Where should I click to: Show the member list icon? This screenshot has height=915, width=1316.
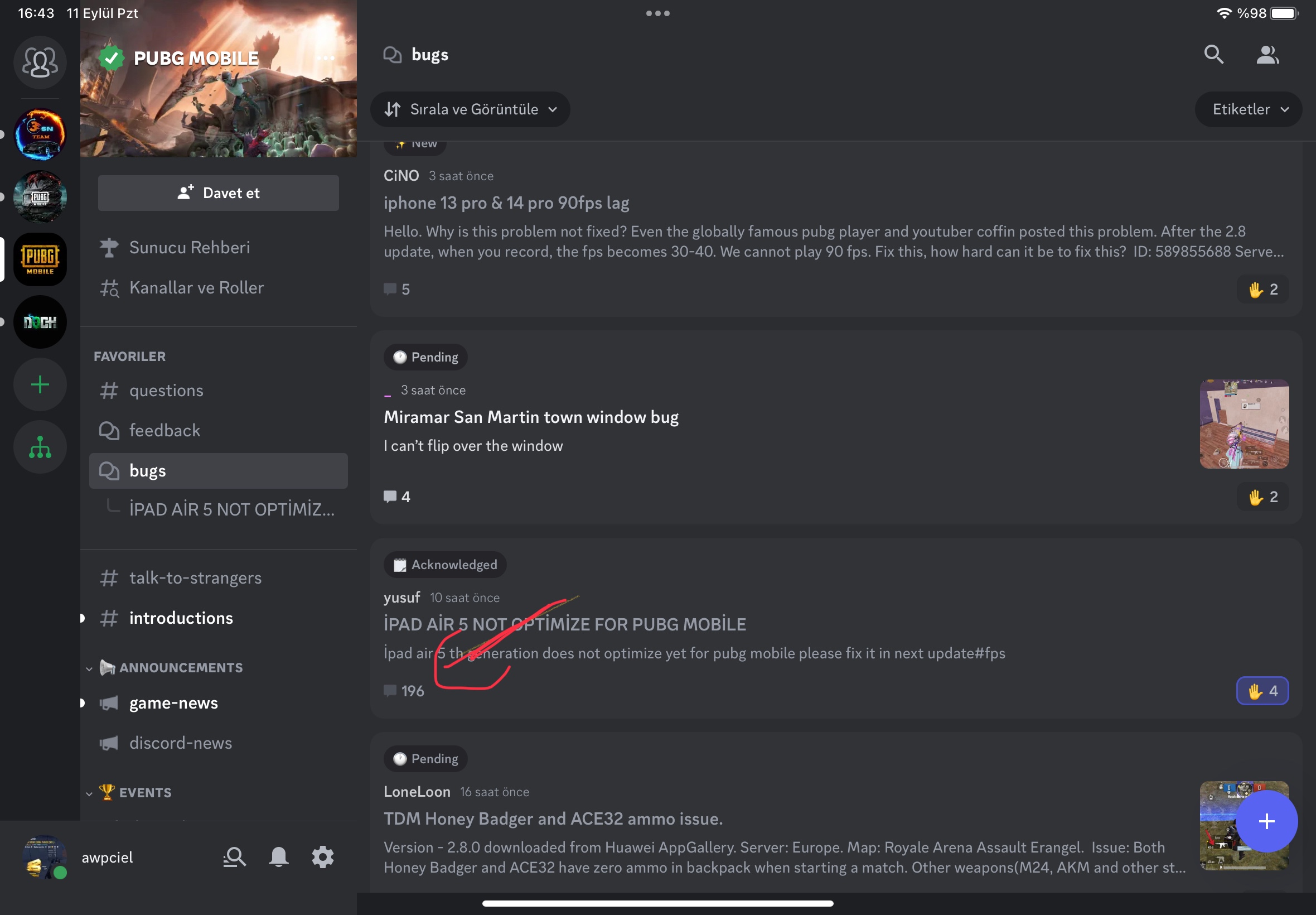(1267, 55)
